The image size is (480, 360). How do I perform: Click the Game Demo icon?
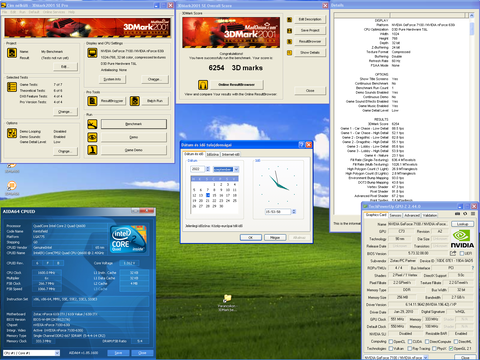coord(92,150)
